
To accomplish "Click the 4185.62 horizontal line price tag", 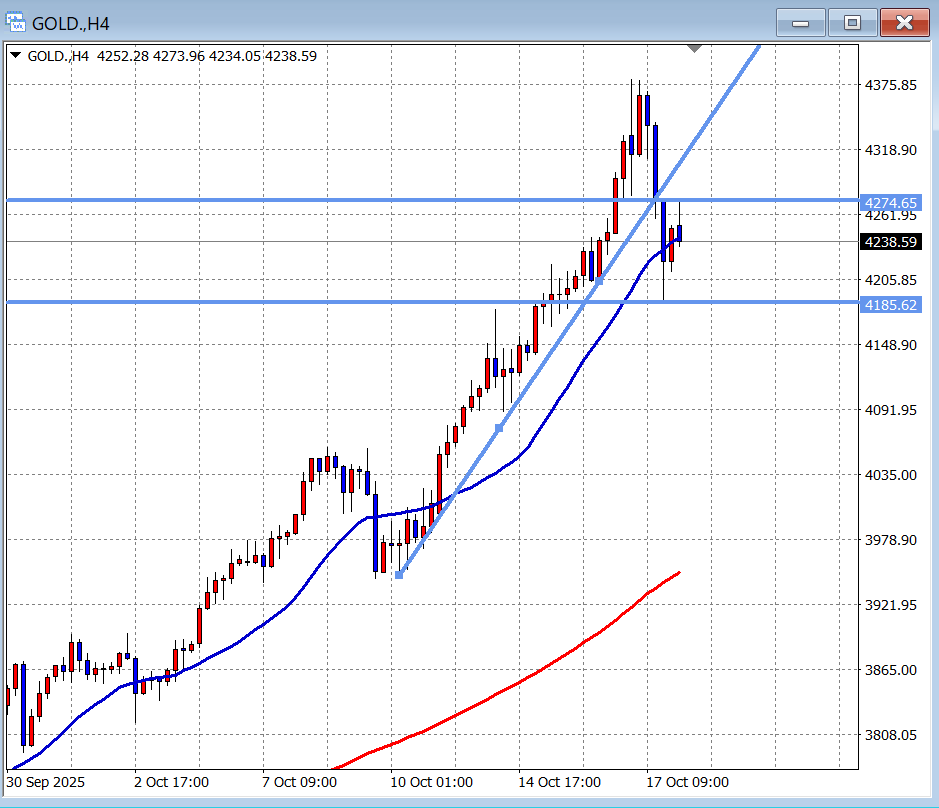I will (x=889, y=304).
